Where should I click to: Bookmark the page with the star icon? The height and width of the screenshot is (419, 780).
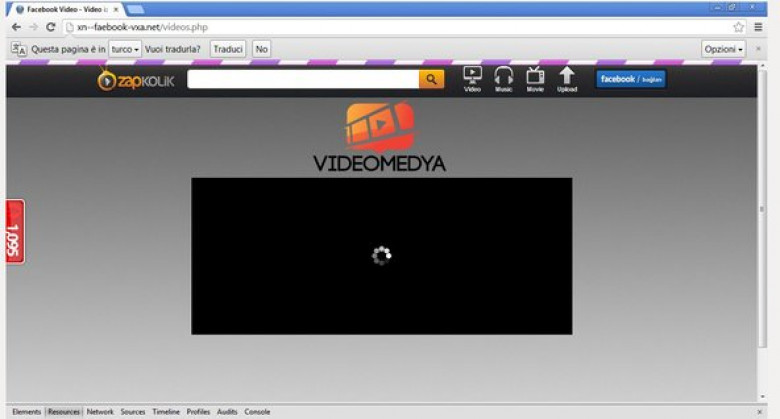(739, 27)
